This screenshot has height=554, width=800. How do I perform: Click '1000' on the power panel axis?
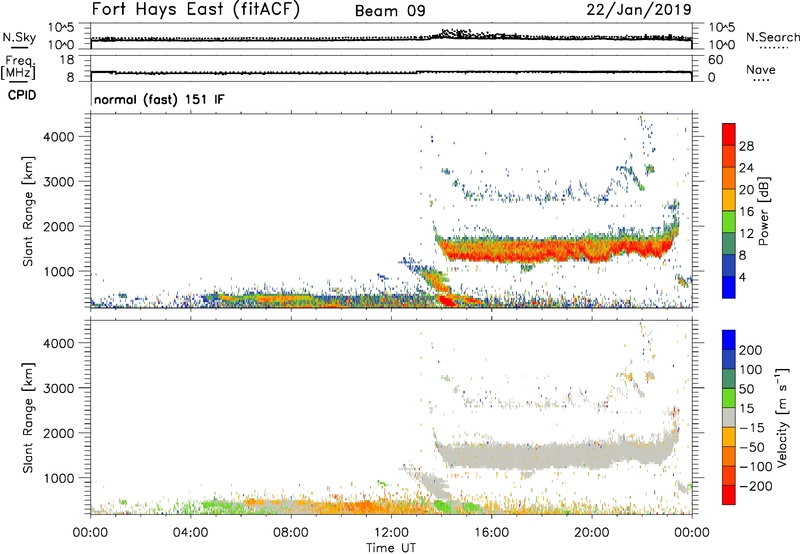coord(59,272)
